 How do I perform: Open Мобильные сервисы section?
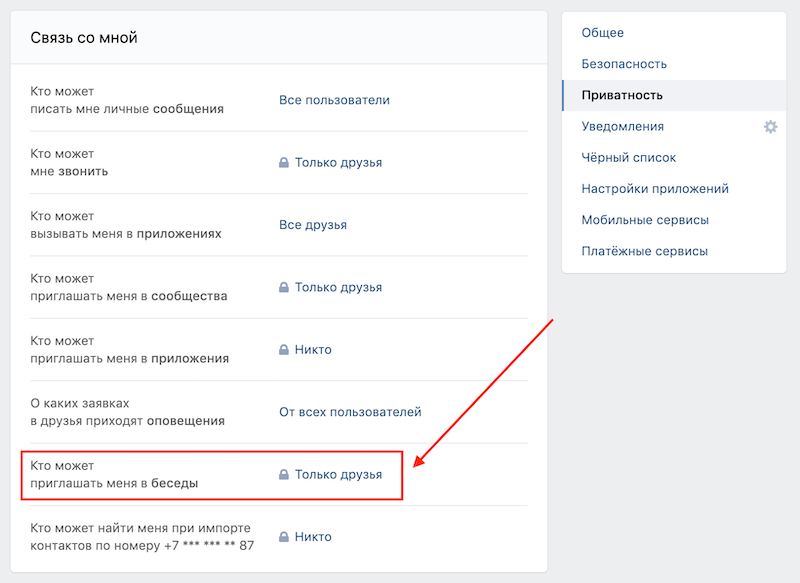[645, 220]
